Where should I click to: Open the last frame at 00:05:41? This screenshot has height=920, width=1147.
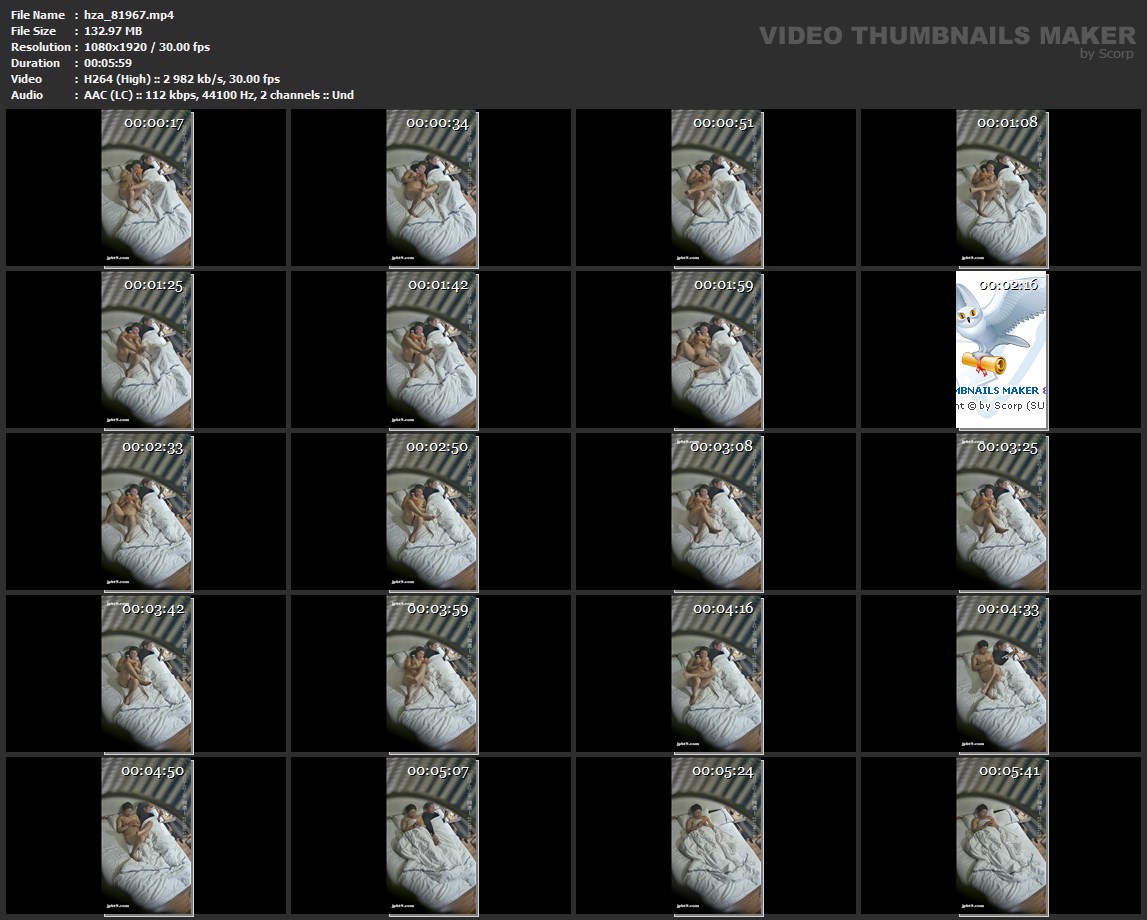coord(1001,835)
